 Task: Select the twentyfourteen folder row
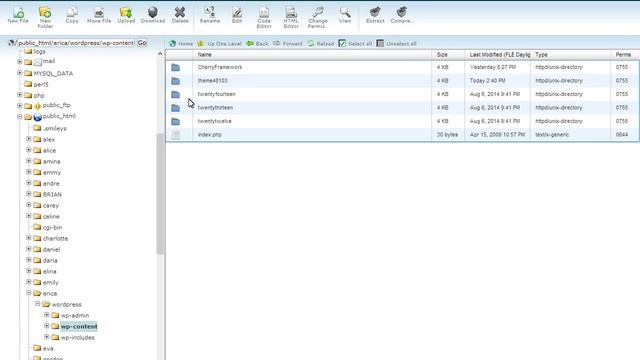click(402, 94)
